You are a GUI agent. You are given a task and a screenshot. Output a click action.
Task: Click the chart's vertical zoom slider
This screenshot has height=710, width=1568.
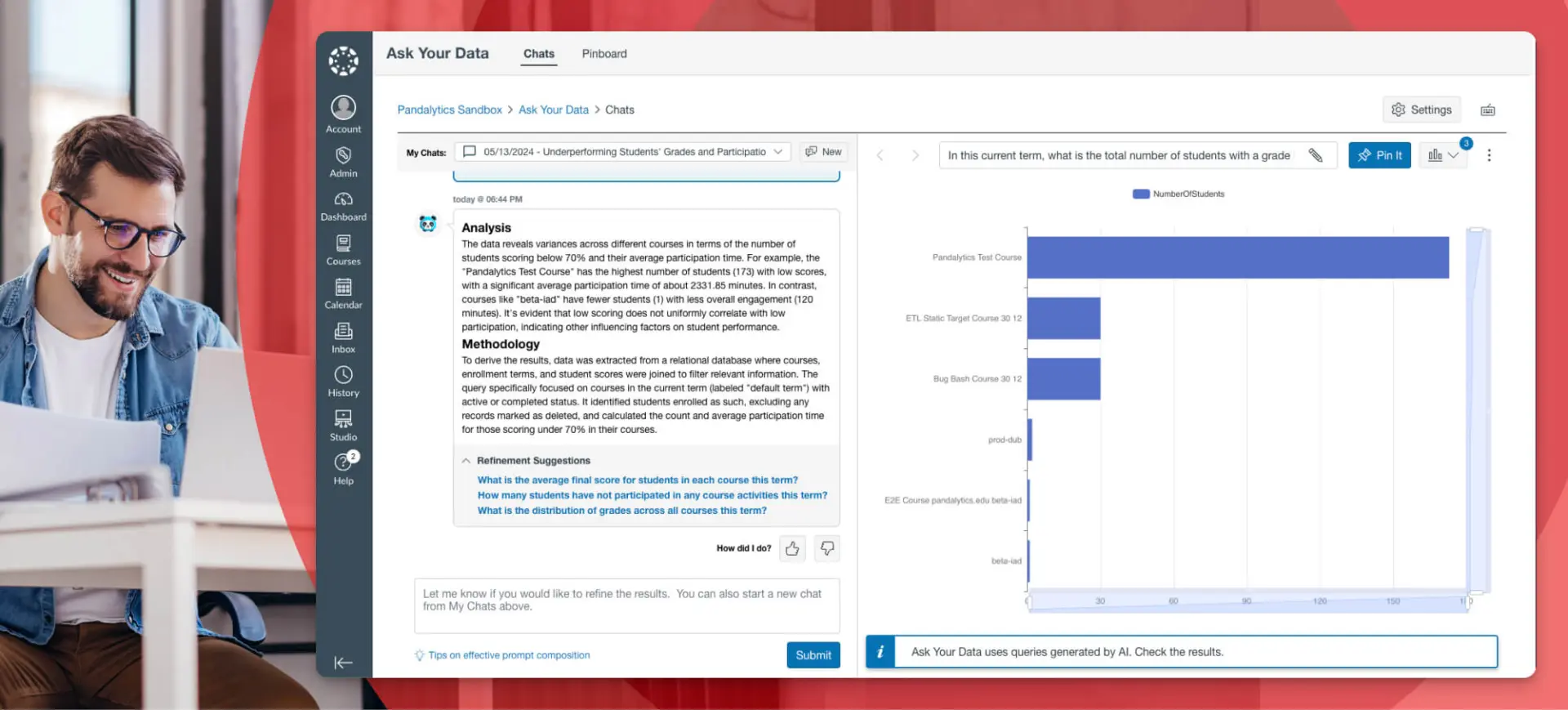coord(1477,411)
